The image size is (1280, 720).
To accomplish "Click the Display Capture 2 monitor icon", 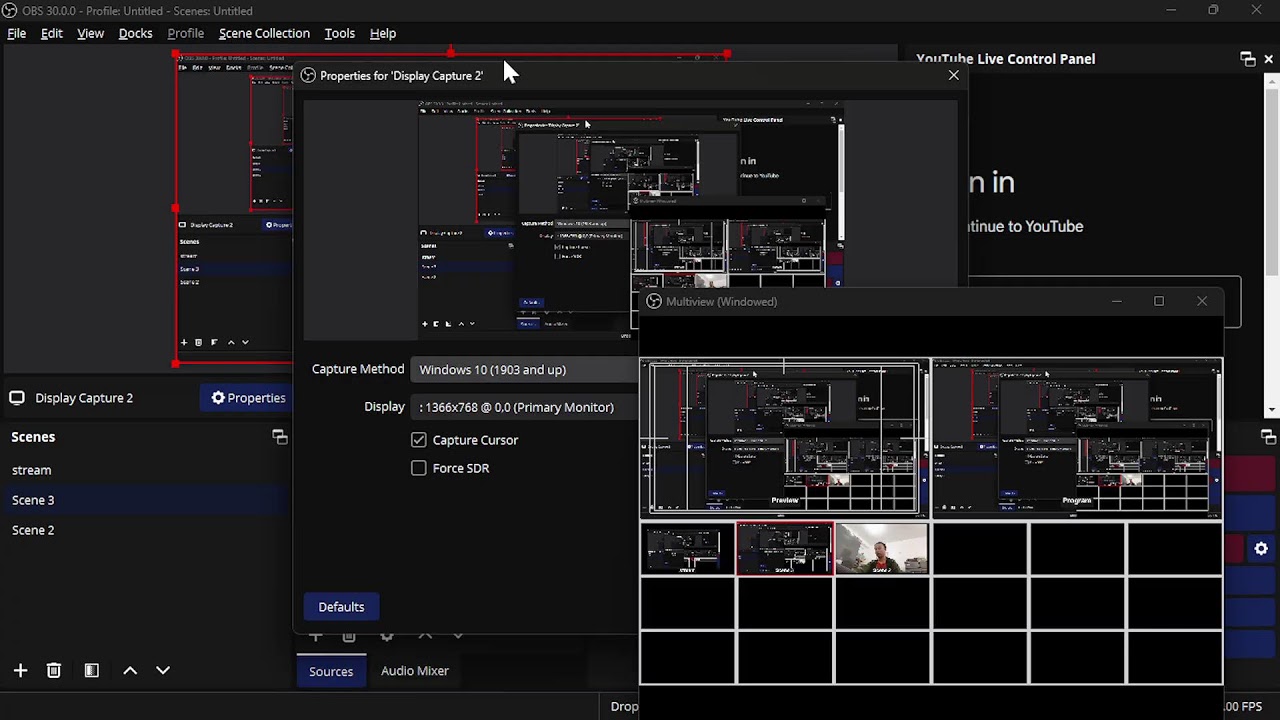I will click(17, 398).
